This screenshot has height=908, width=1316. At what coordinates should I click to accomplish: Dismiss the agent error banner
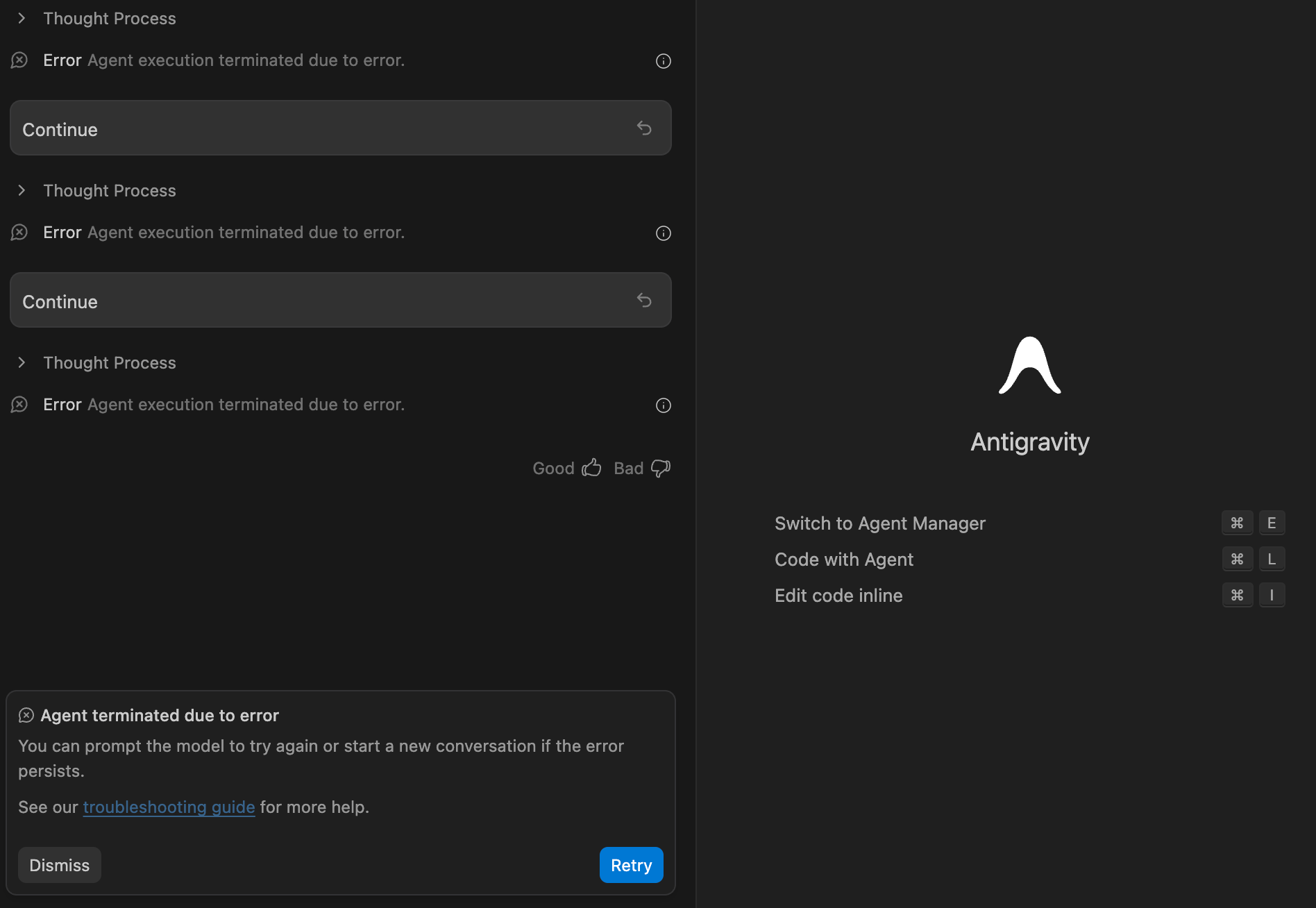pyautogui.click(x=59, y=865)
